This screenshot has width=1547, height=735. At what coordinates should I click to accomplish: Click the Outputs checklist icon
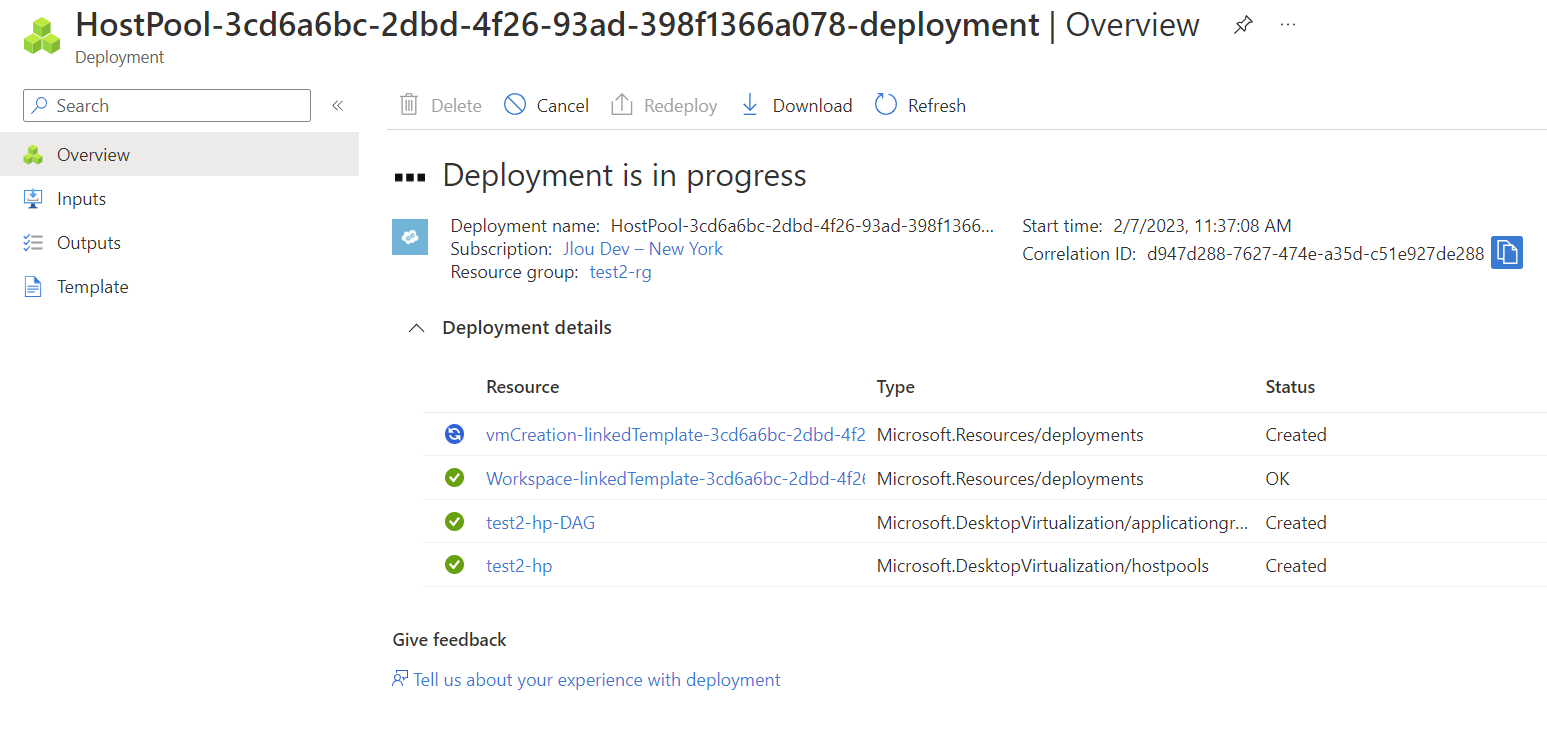click(x=33, y=243)
